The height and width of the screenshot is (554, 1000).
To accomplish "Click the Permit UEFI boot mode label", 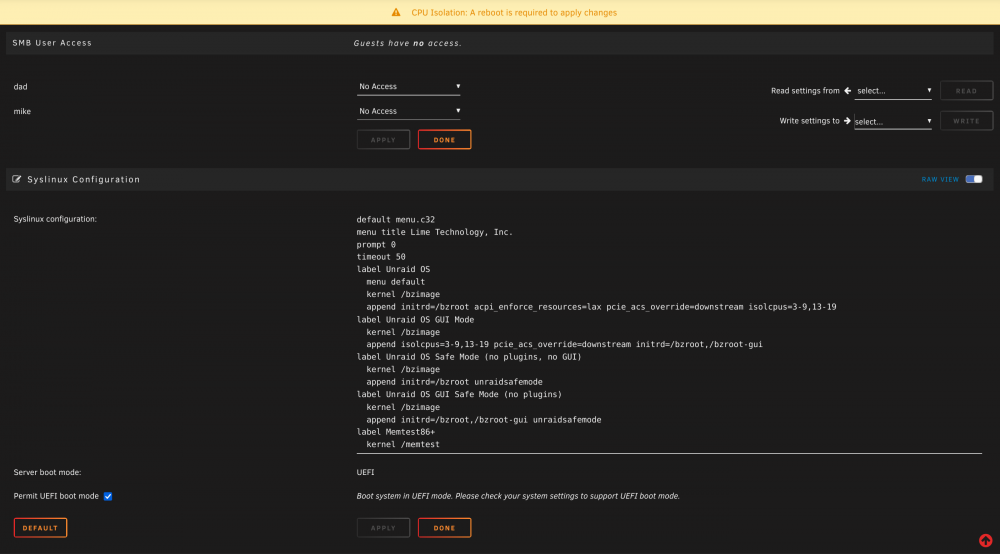I will (56, 496).
